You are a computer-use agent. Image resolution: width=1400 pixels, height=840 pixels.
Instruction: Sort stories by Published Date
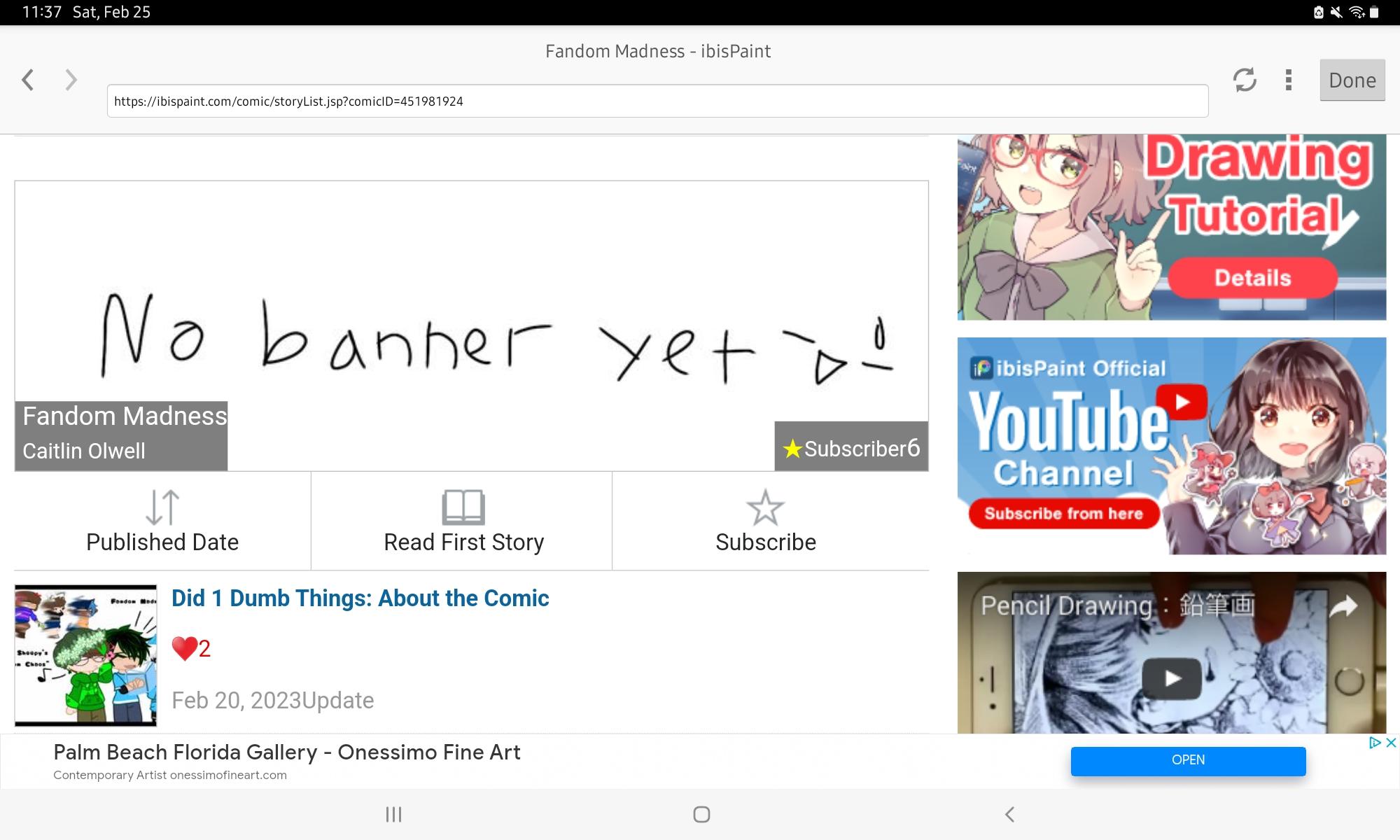161,521
